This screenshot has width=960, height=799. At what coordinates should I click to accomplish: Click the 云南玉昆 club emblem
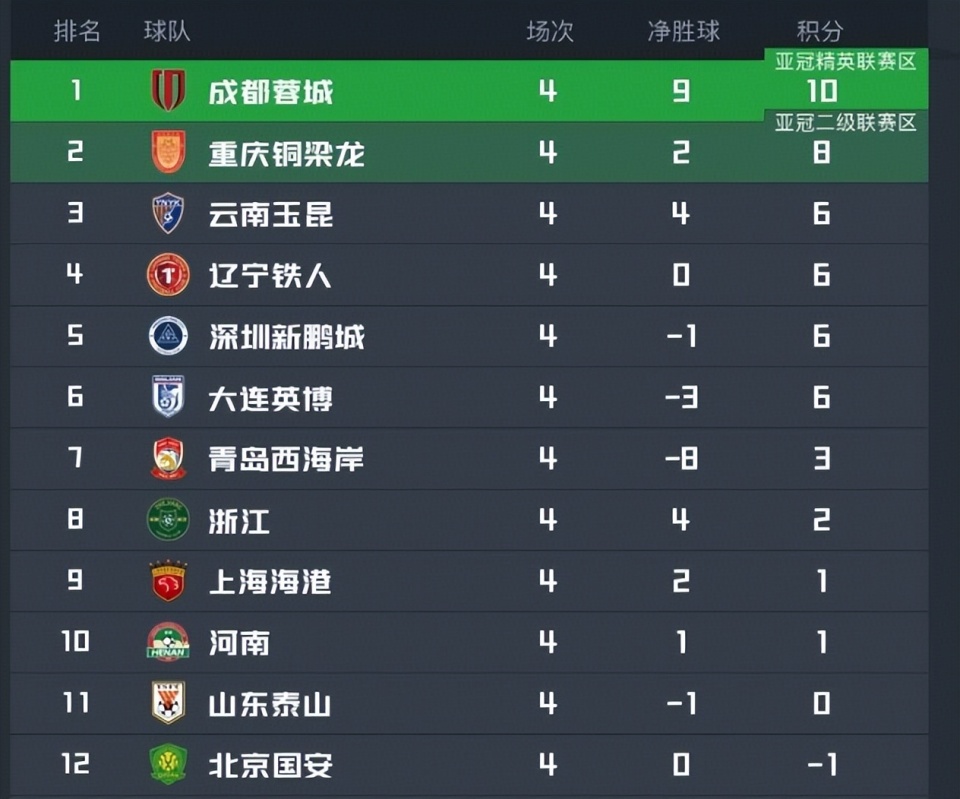click(167, 213)
